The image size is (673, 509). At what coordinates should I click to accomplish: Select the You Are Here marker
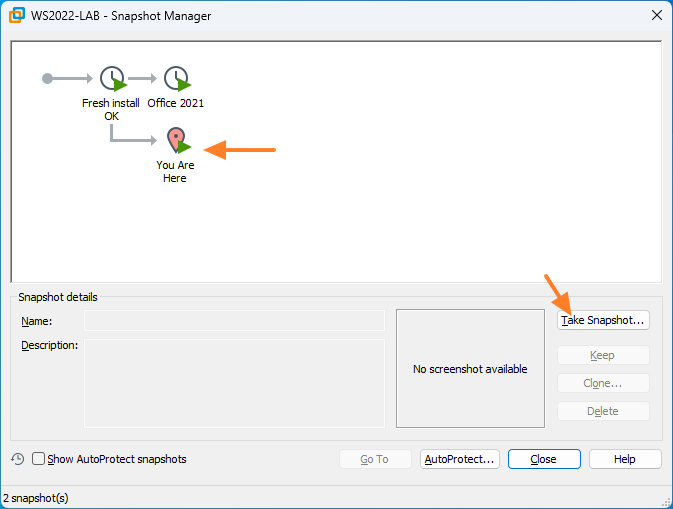coord(178,140)
